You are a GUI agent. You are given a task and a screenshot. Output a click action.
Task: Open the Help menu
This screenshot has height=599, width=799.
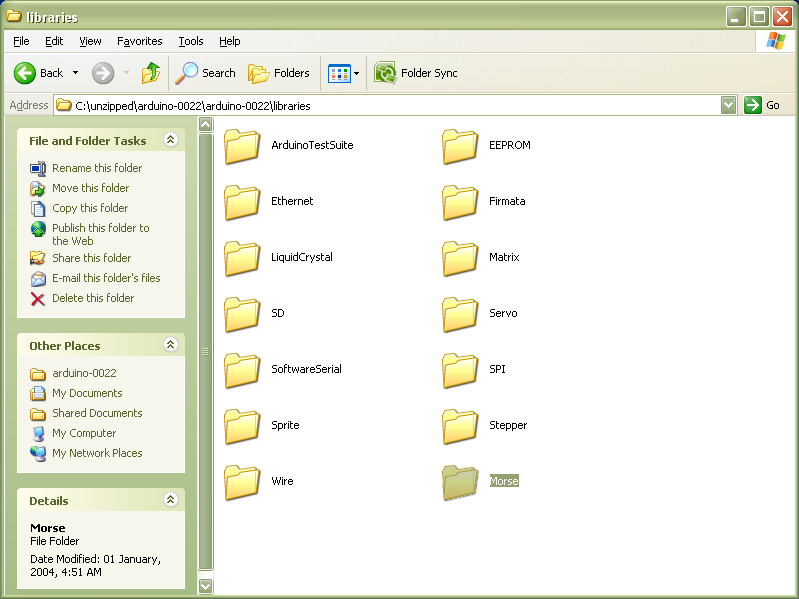229,41
